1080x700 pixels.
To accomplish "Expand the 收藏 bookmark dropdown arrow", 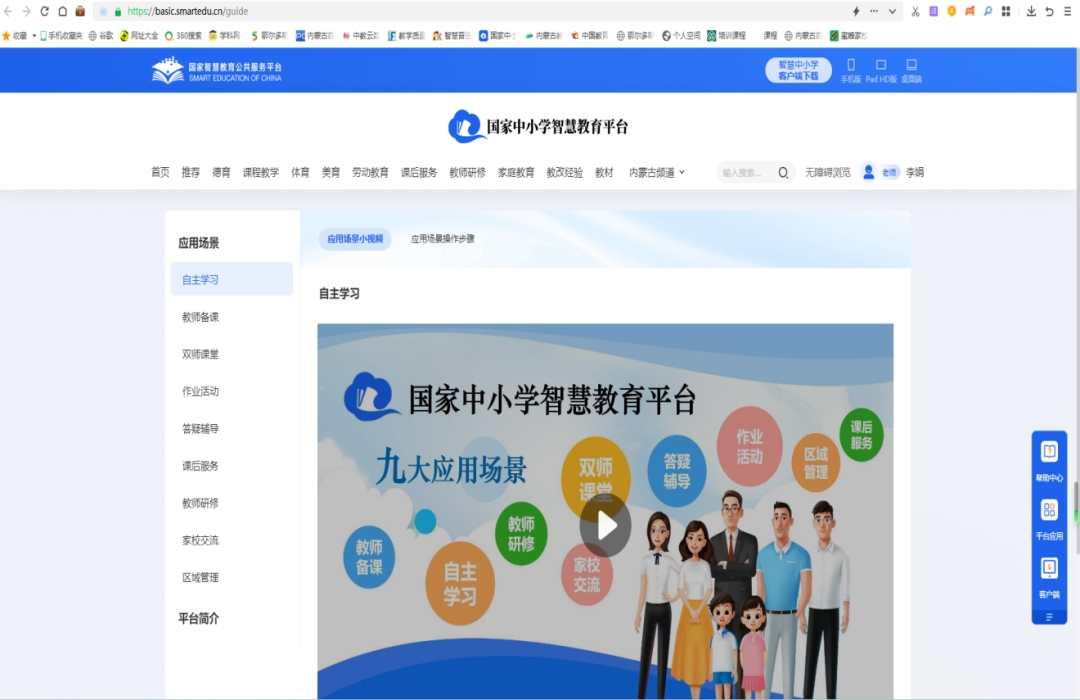I will click(34, 35).
